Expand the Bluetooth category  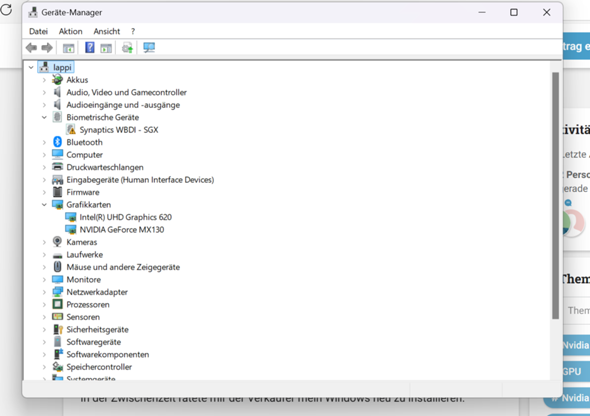pos(44,142)
